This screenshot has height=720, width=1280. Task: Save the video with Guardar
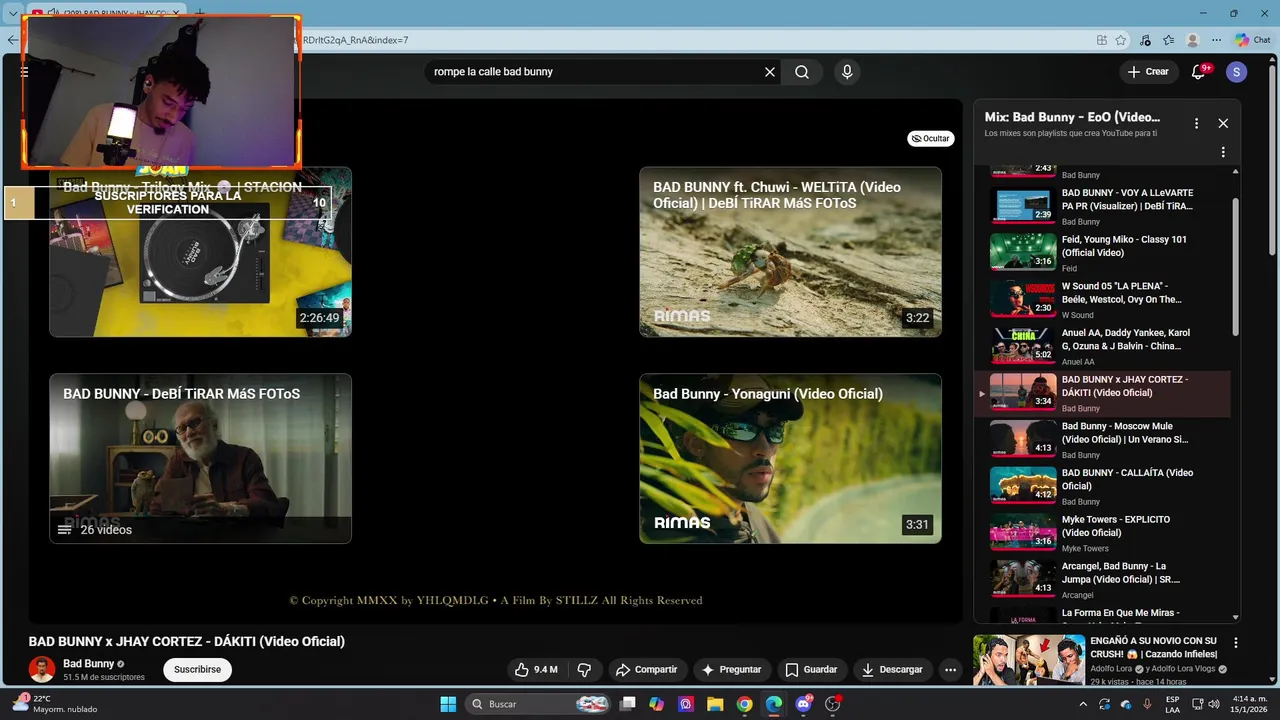point(811,670)
